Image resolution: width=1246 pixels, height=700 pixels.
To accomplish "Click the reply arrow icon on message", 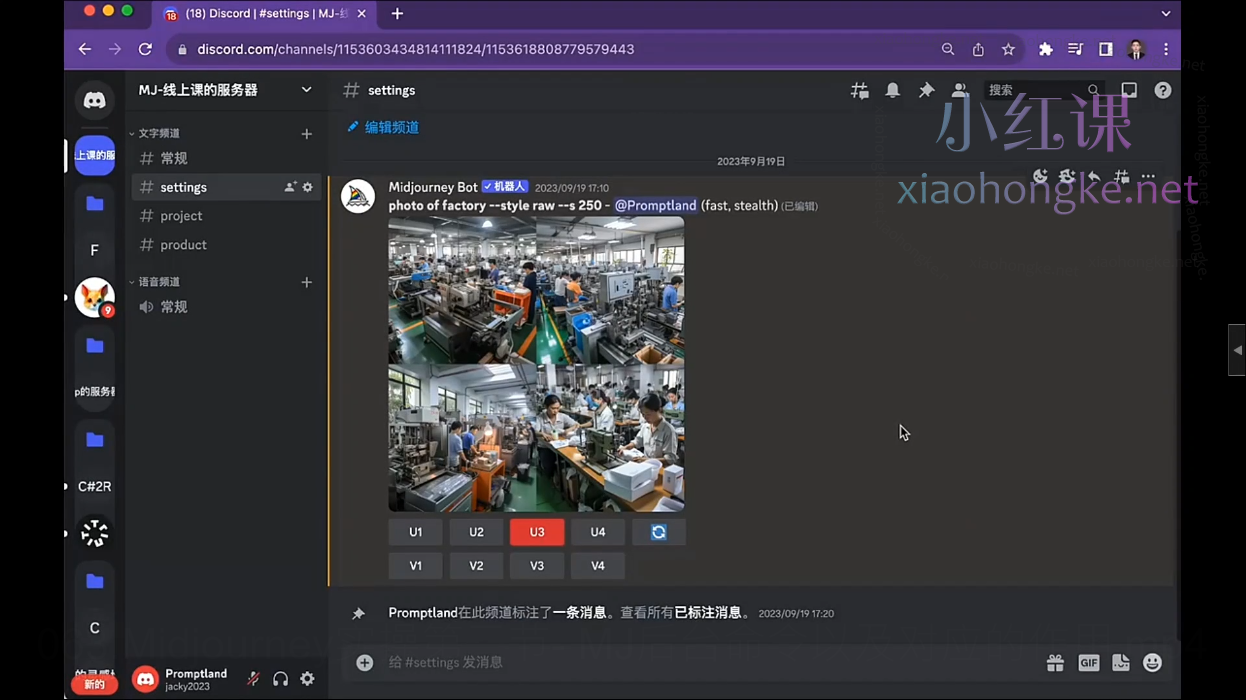I will coord(1094,177).
